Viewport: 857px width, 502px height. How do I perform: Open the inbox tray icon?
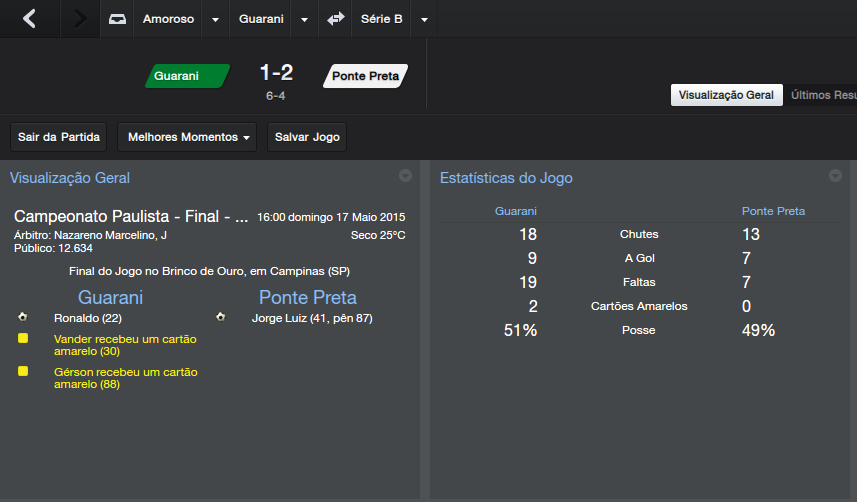(x=117, y=19)
